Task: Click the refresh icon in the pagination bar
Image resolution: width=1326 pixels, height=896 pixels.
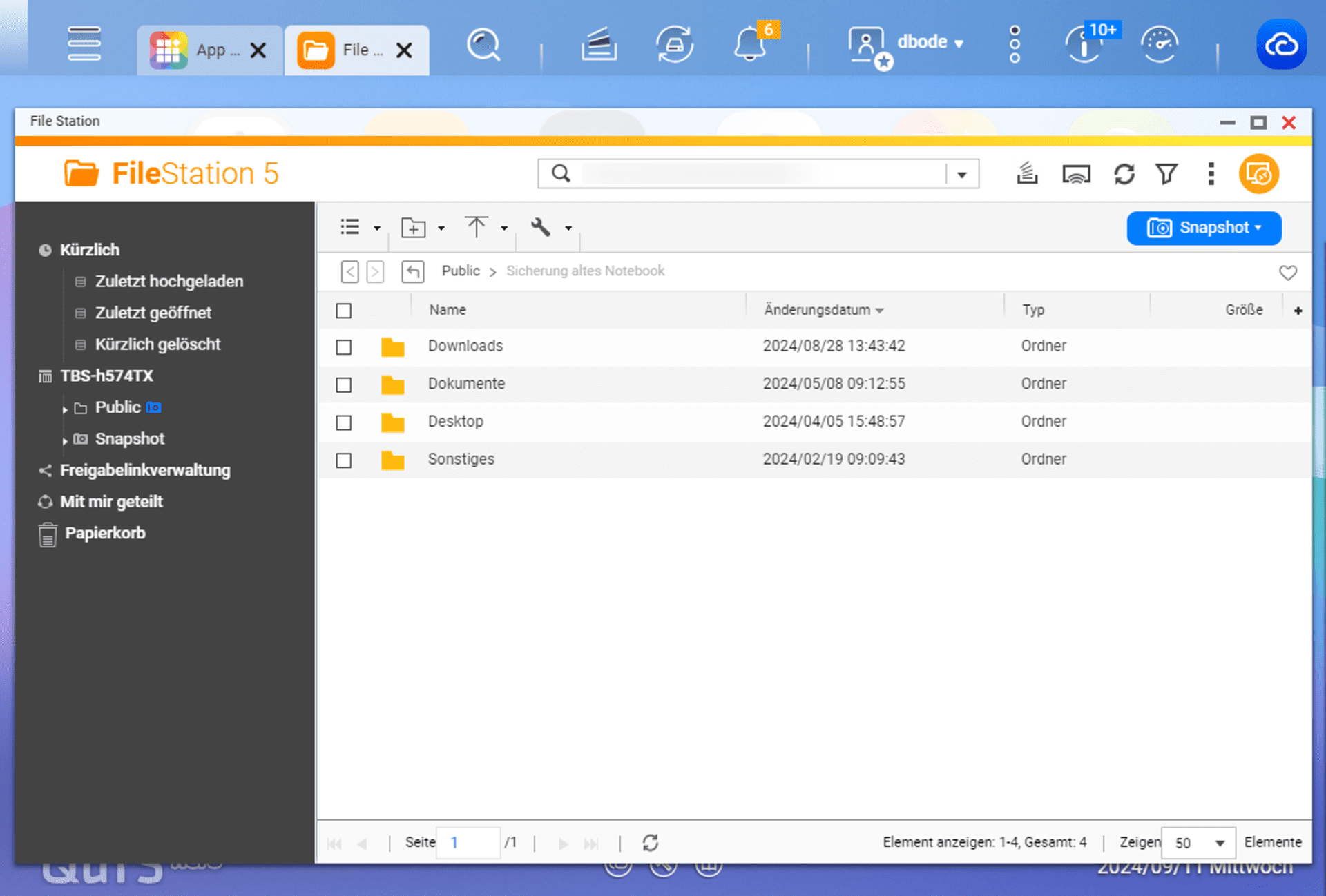Action: (x=650, y=843)
